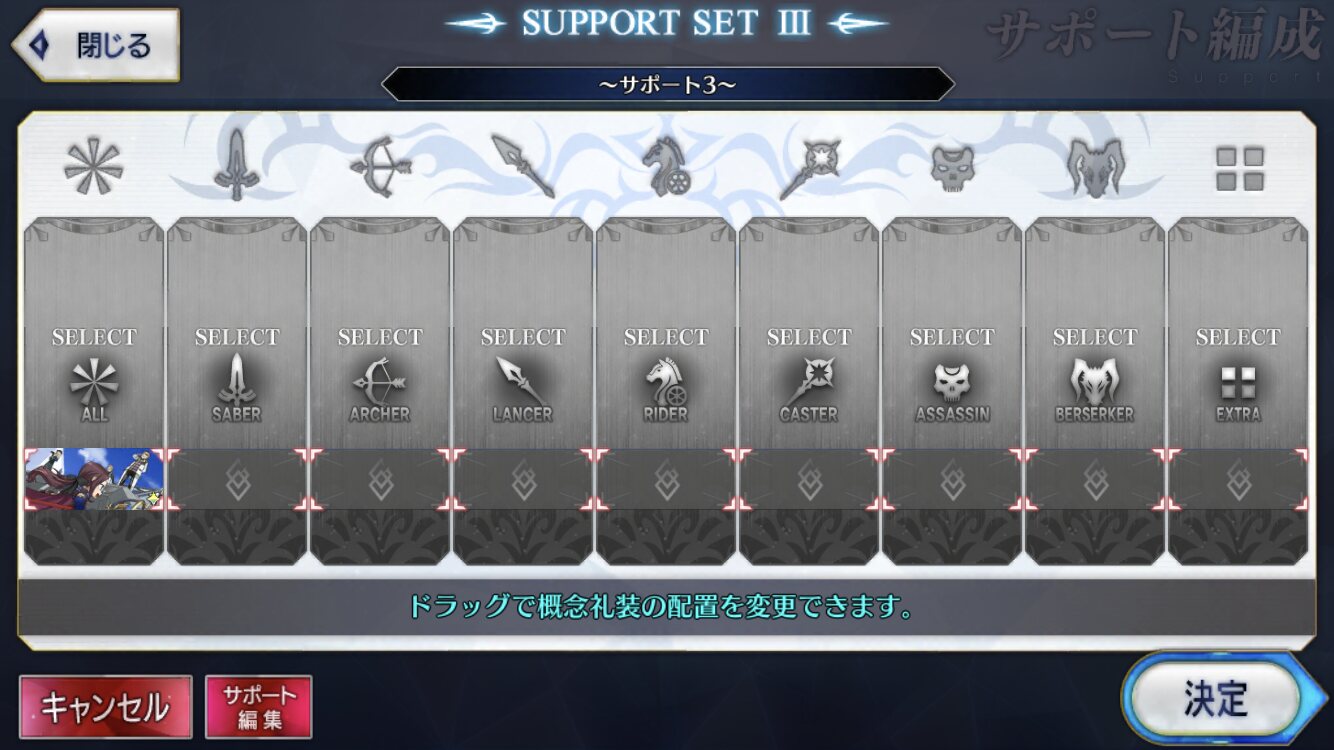Viewport: 1334px width, 750px height.
Task: Pick the RIDER class servant slot
Action: click(666, 332)
